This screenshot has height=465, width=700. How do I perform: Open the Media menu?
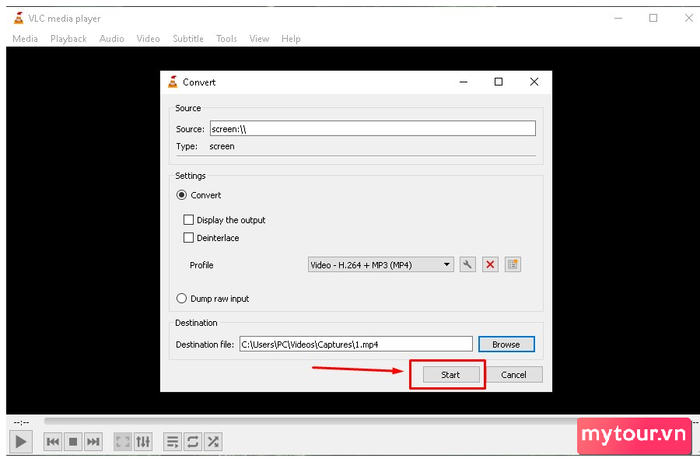(x=25, y=39)
